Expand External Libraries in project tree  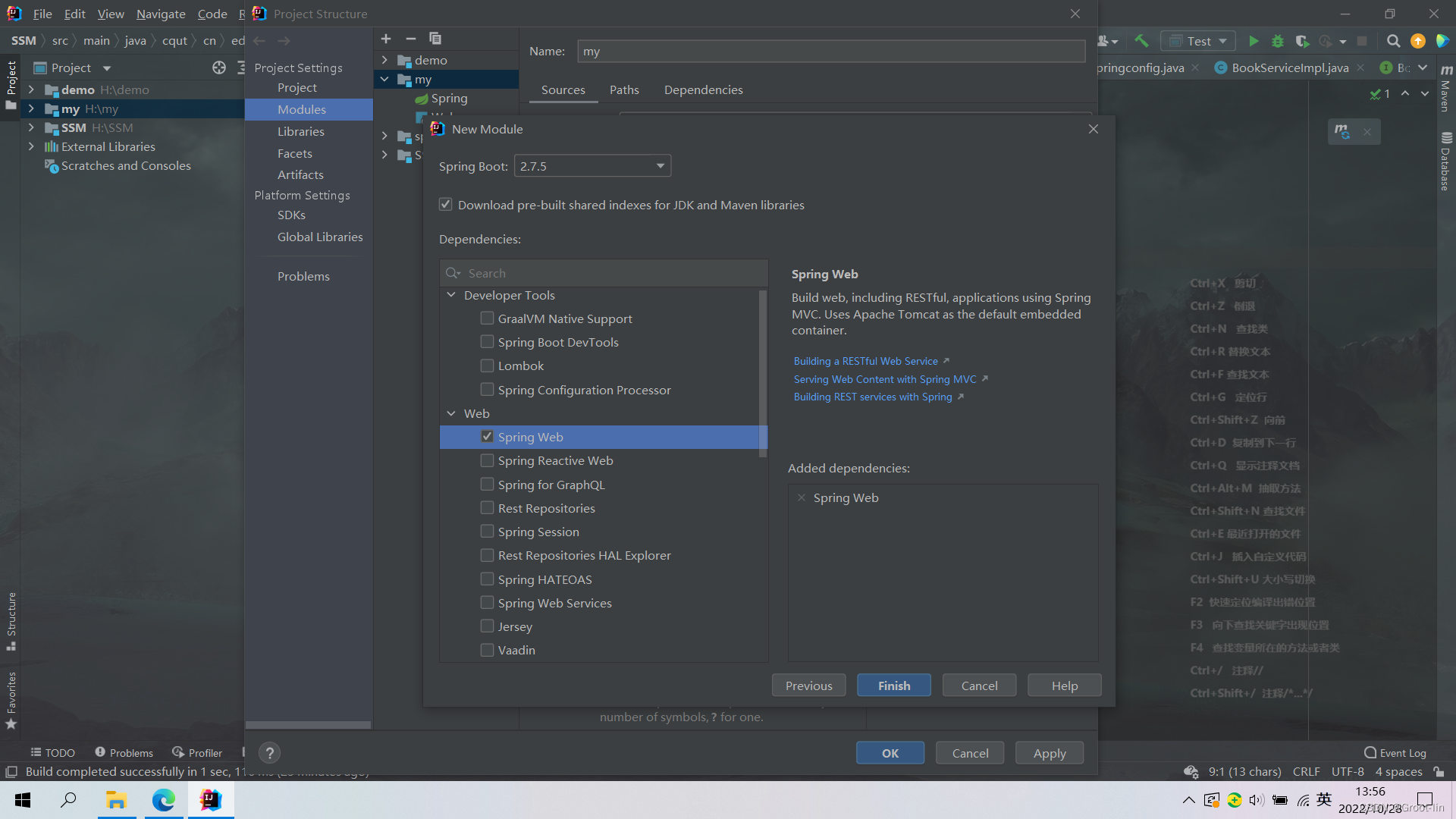pyautogui.click(x=31, y=146)
